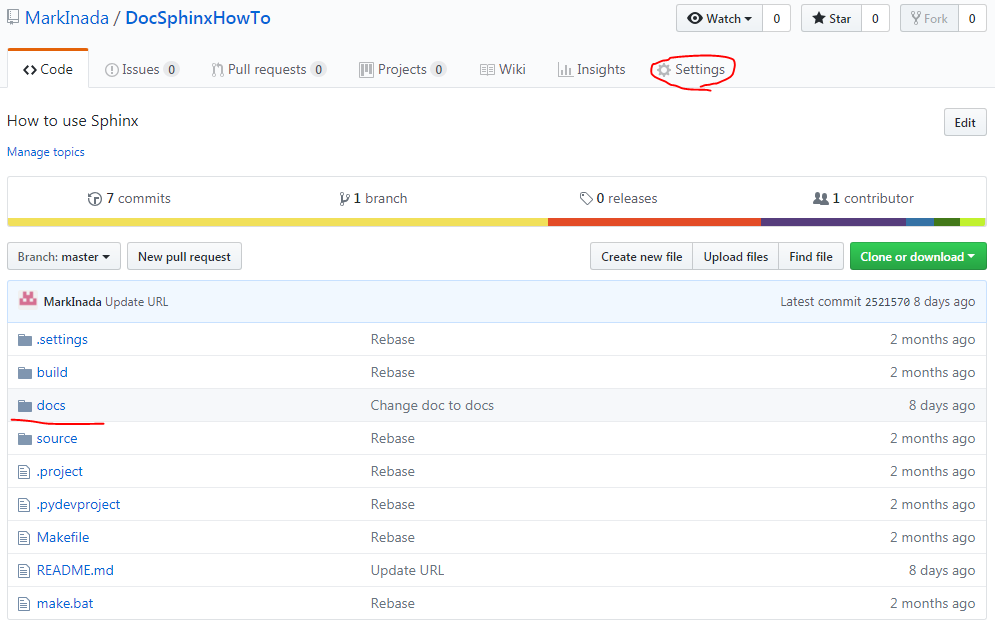Viewport: 995px width, 624px height.
Task: Open the Insights tab
Action: pyautogui.click(x=591, y=69)
